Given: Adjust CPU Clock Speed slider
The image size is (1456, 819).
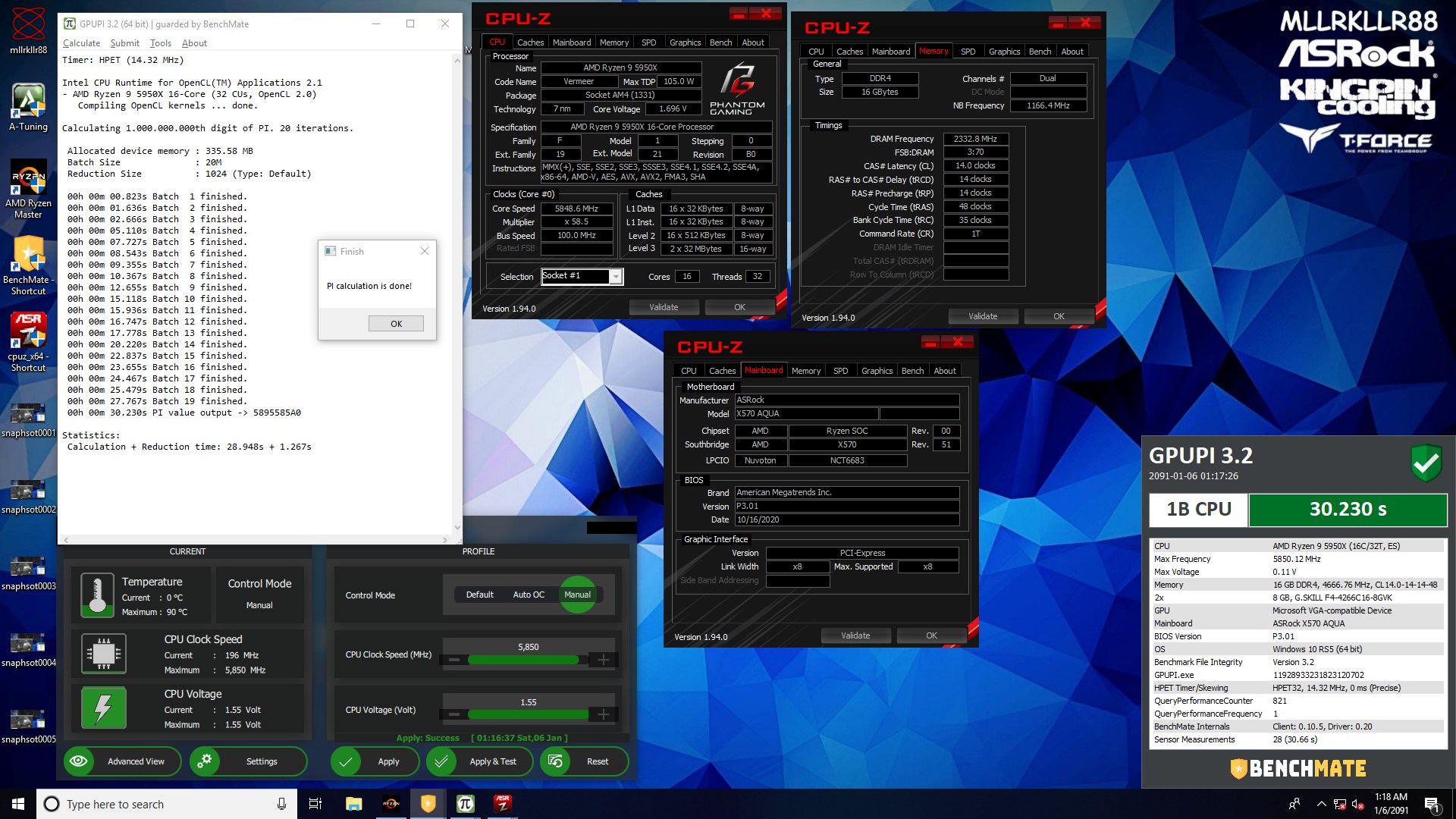Looking at the screenshot, I should coord(528,660).
